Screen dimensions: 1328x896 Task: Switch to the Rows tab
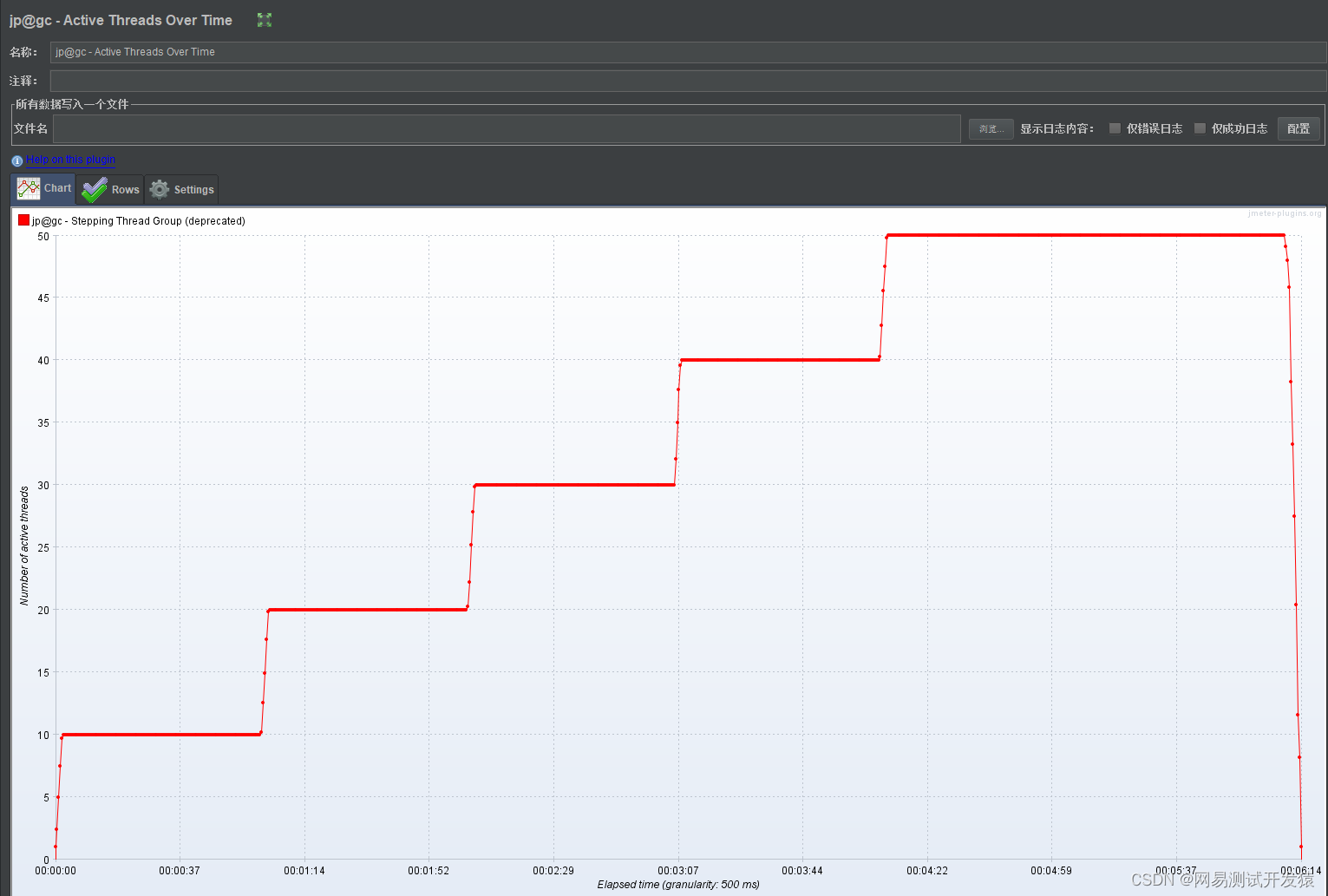click(x=110, y=189)
